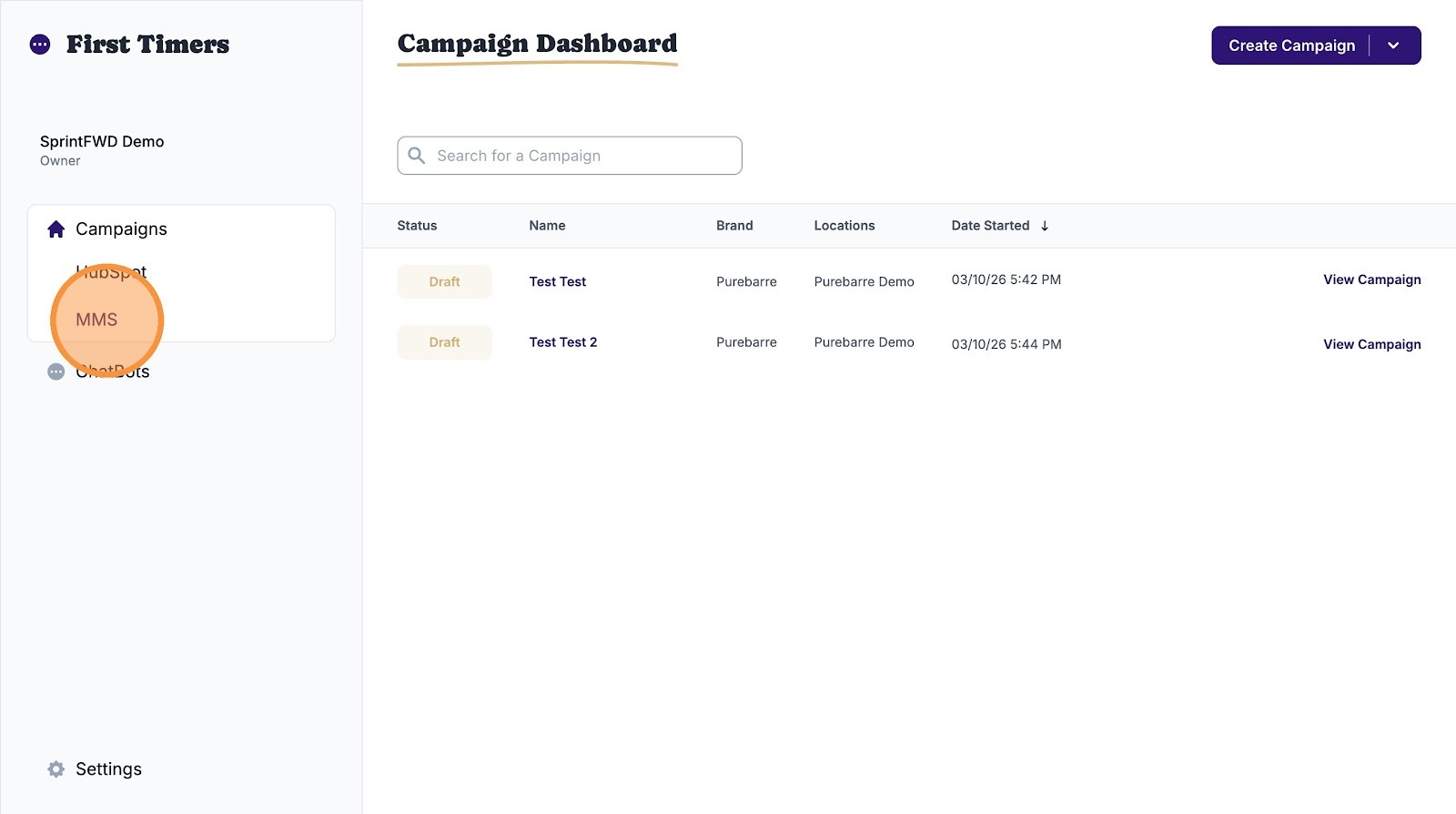The width and height of the screenshot is (1456, 814).
Task: Open the Test Test 2 campaign name
Action: [563, 342]
